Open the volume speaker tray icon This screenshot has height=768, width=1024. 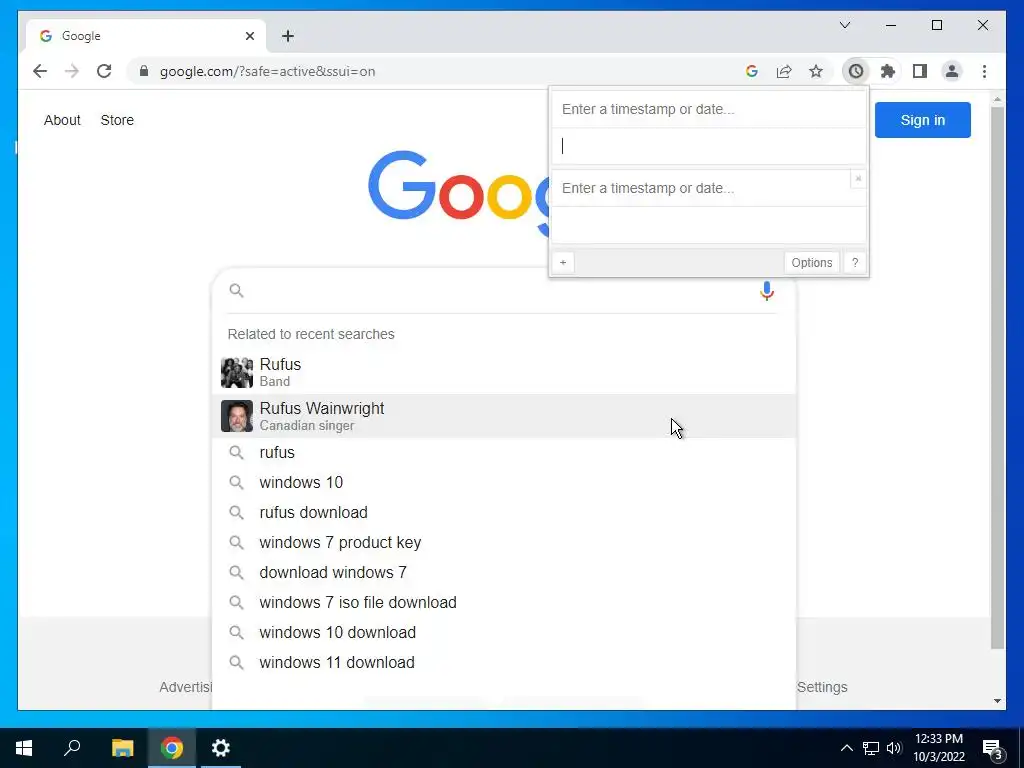(x=894, y=748)
